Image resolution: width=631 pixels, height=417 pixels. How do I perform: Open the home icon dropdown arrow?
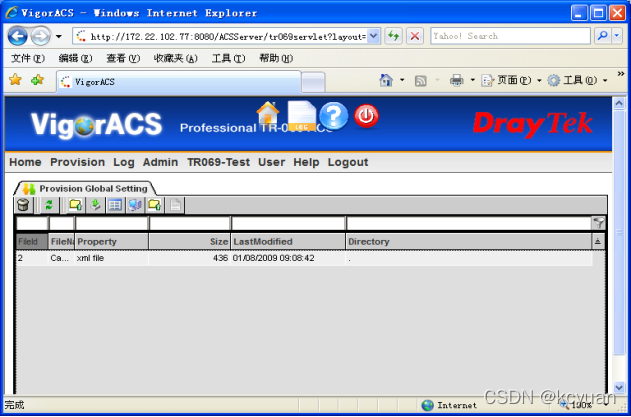[402, 81]
